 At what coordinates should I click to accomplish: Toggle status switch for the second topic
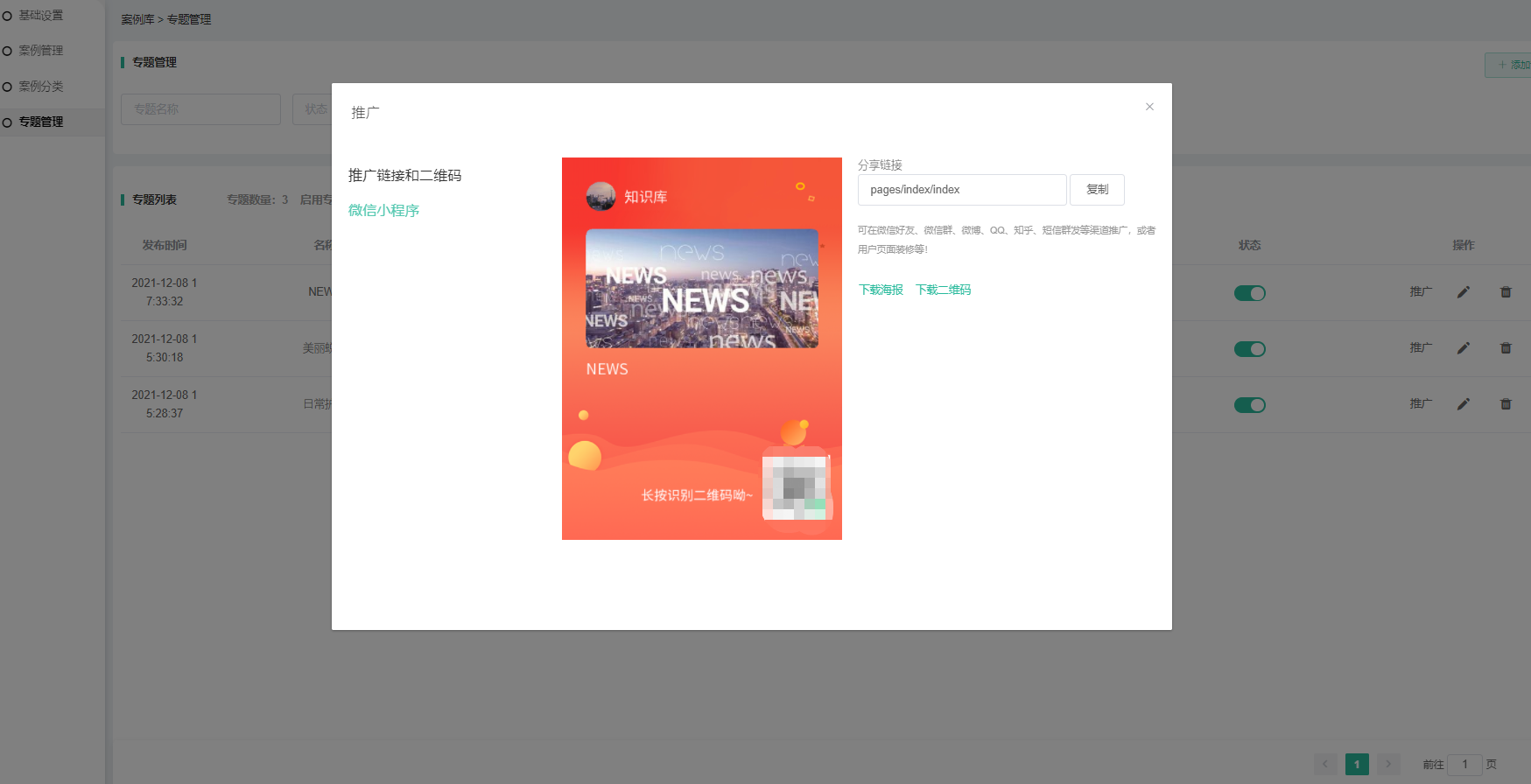click(x=1249, y=349)
